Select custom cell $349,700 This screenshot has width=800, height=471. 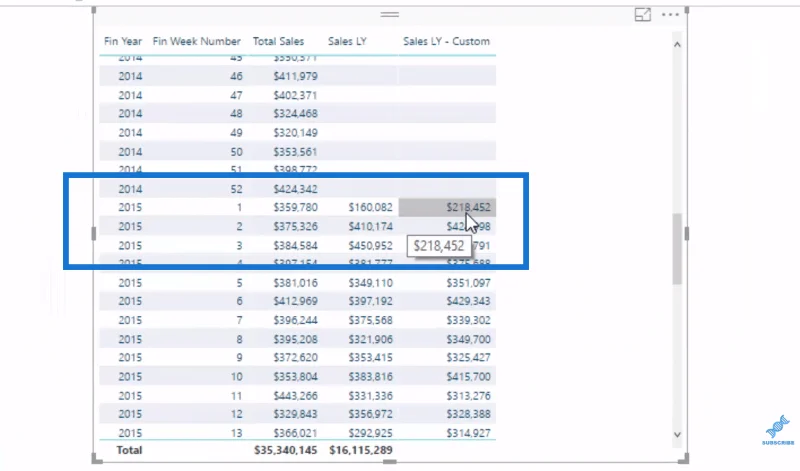point(468,339)
